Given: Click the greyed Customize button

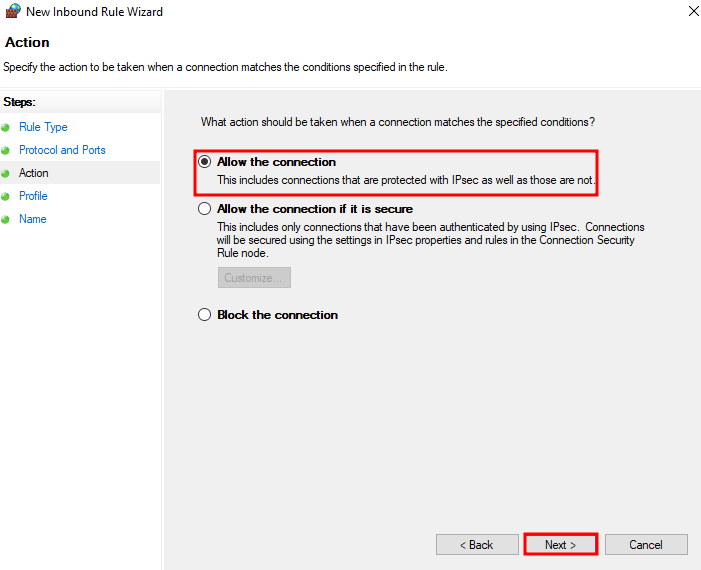Looking at the screenshot, I should [x=254, y=278].
